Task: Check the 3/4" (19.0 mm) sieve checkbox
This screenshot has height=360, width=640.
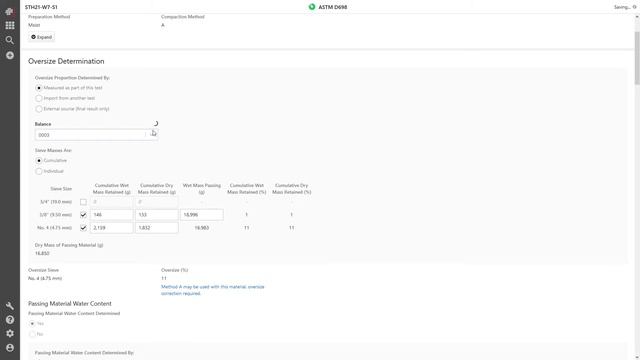Action: (83, 202)
